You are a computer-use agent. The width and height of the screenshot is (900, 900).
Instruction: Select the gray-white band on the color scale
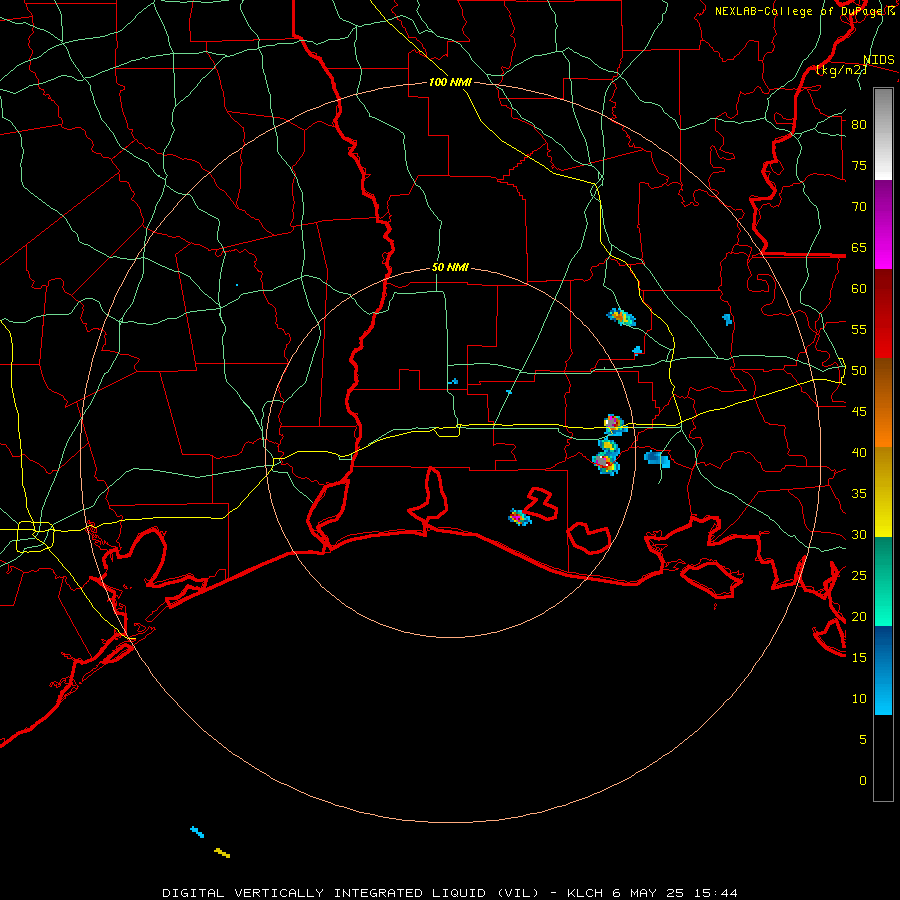[883, 134]
